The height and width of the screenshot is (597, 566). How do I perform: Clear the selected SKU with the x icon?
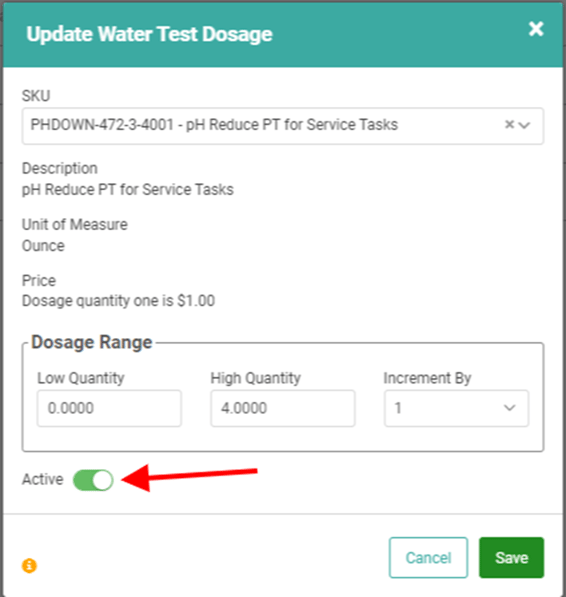click(x=509, y=125)
